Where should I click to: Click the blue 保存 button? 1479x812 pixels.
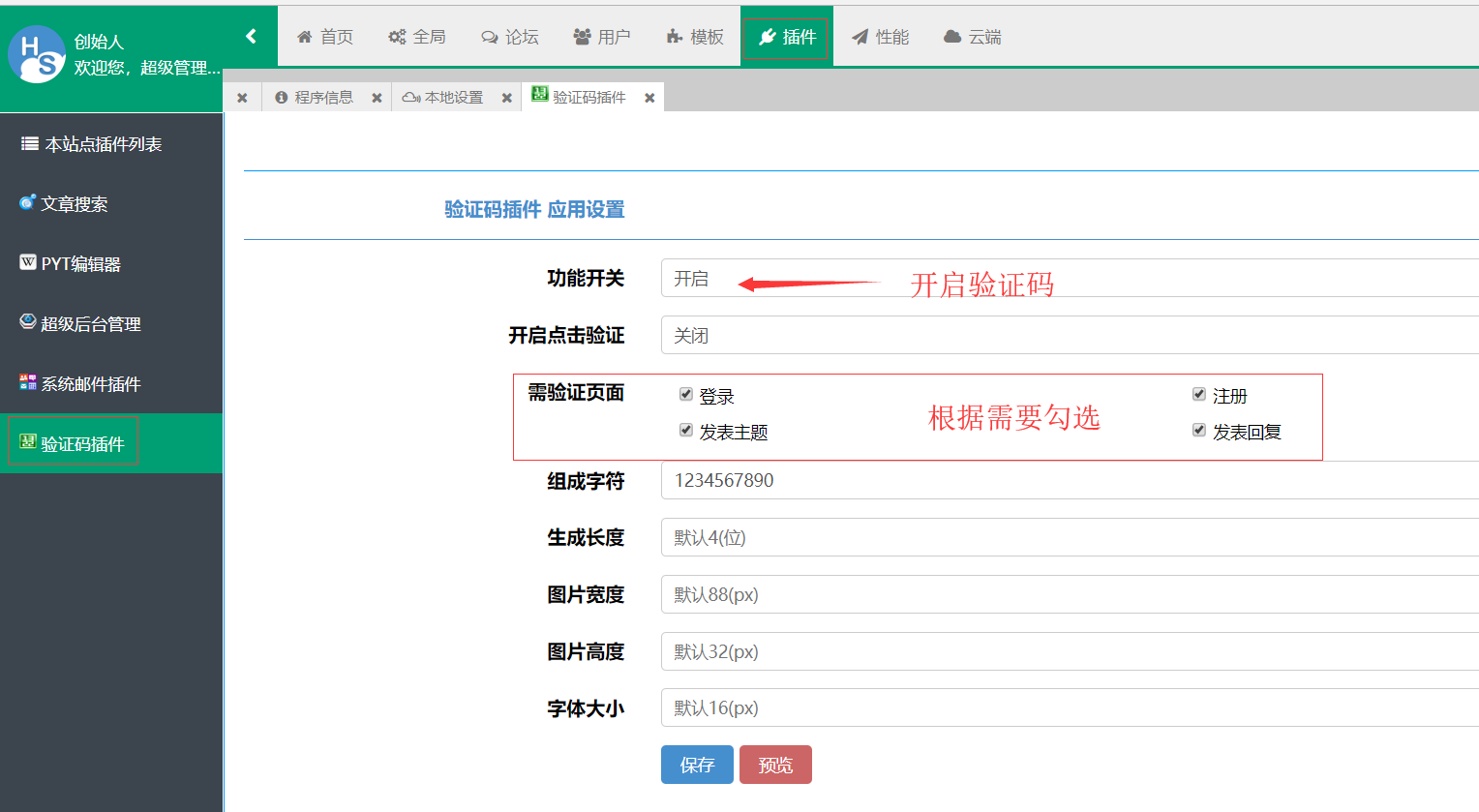pos(697,765)
